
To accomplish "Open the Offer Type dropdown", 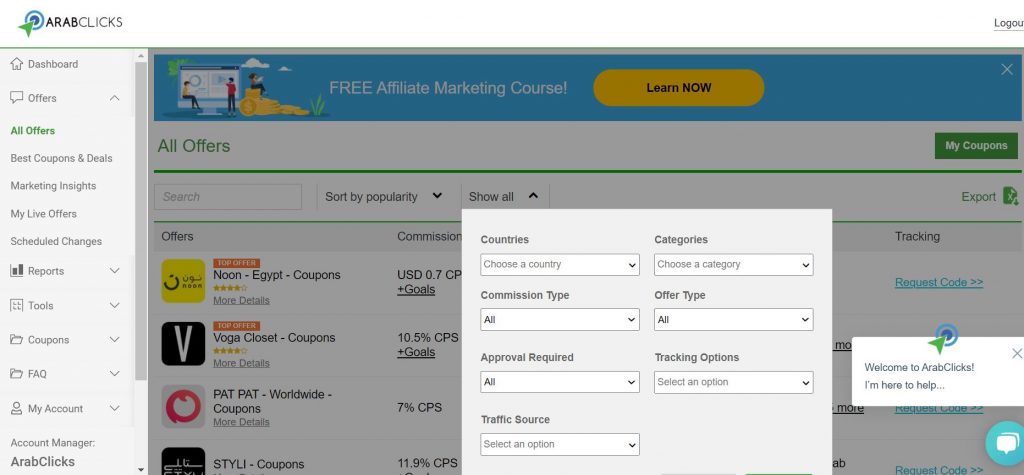I will pos(733,319).
